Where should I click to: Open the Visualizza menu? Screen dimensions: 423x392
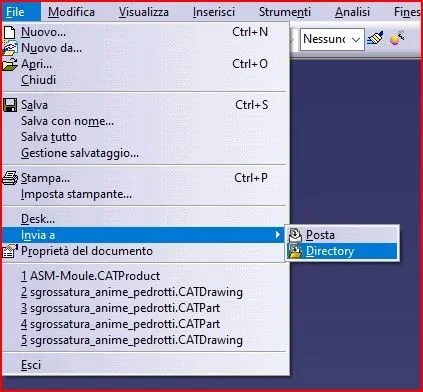(144, 12)
